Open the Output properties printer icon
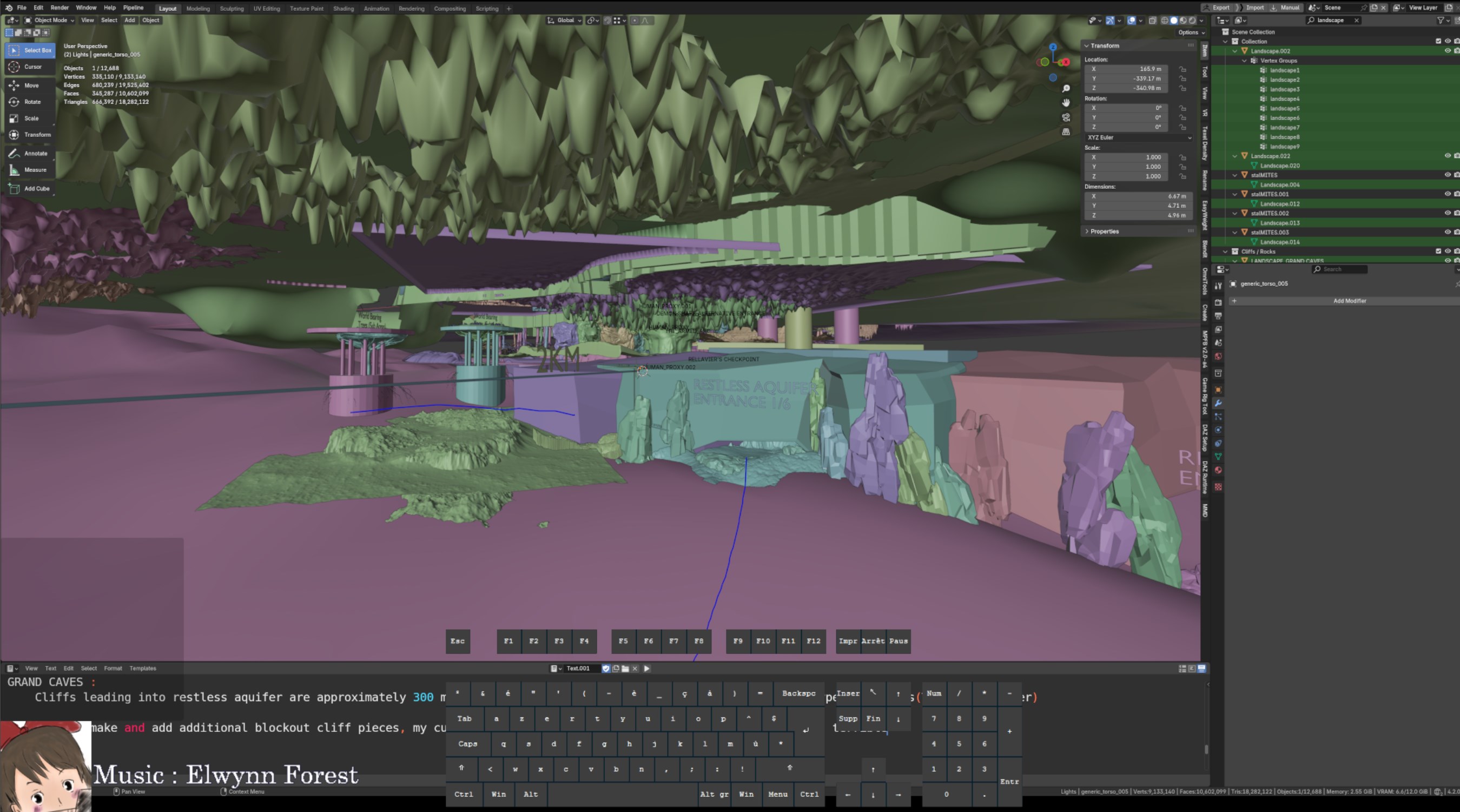Image resolution: width=1460 pixels, height=812 pixels. 1218,316
